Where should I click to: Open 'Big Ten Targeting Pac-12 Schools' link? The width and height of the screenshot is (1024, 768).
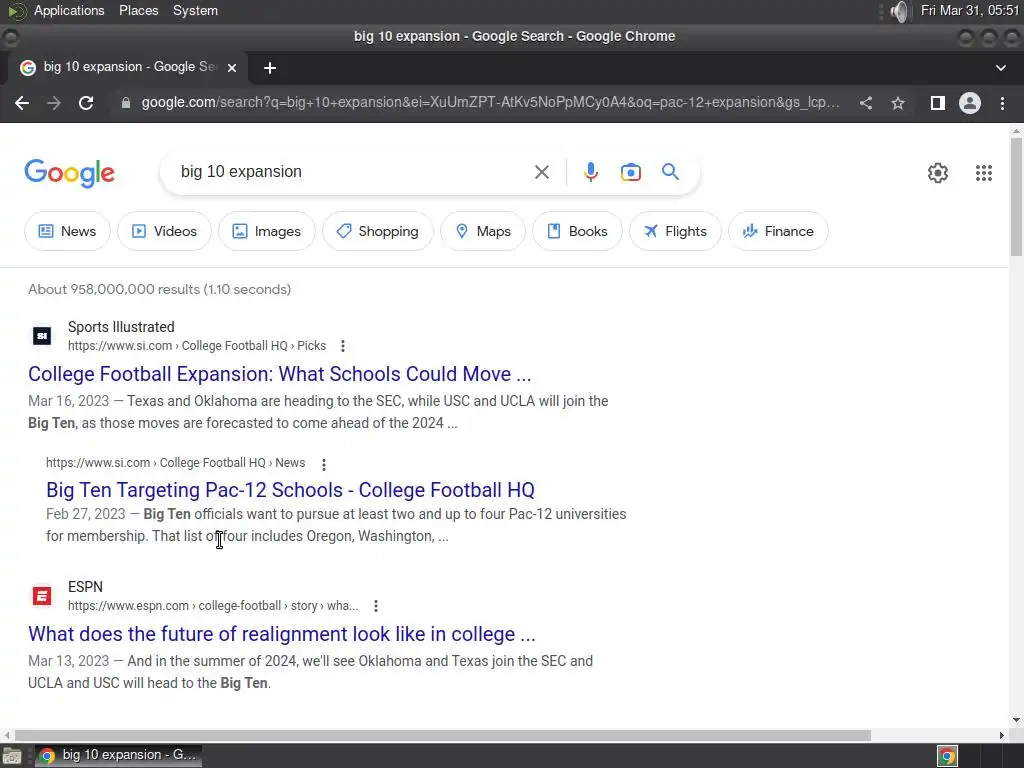pyautogui.click(x=290, y=490)
